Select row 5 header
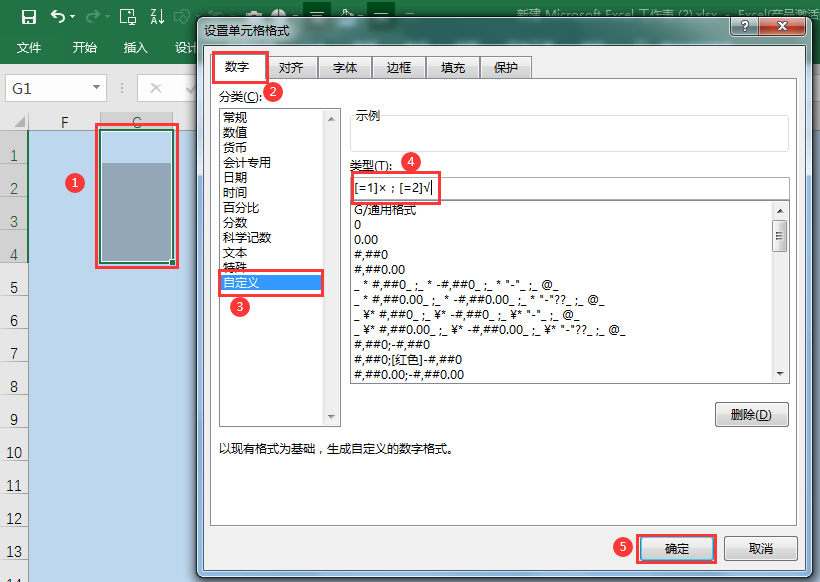Screen dimensions: 820x582 tap(14, 287)
